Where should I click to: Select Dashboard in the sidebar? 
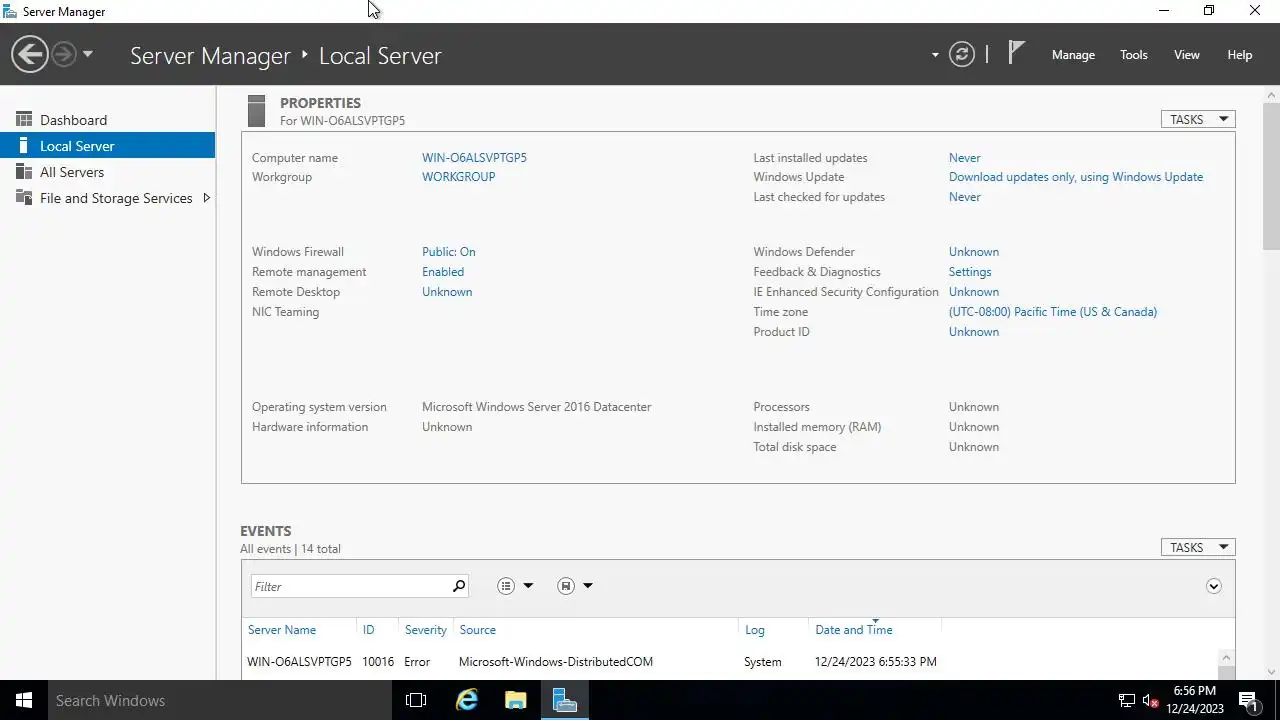point(108,120)
